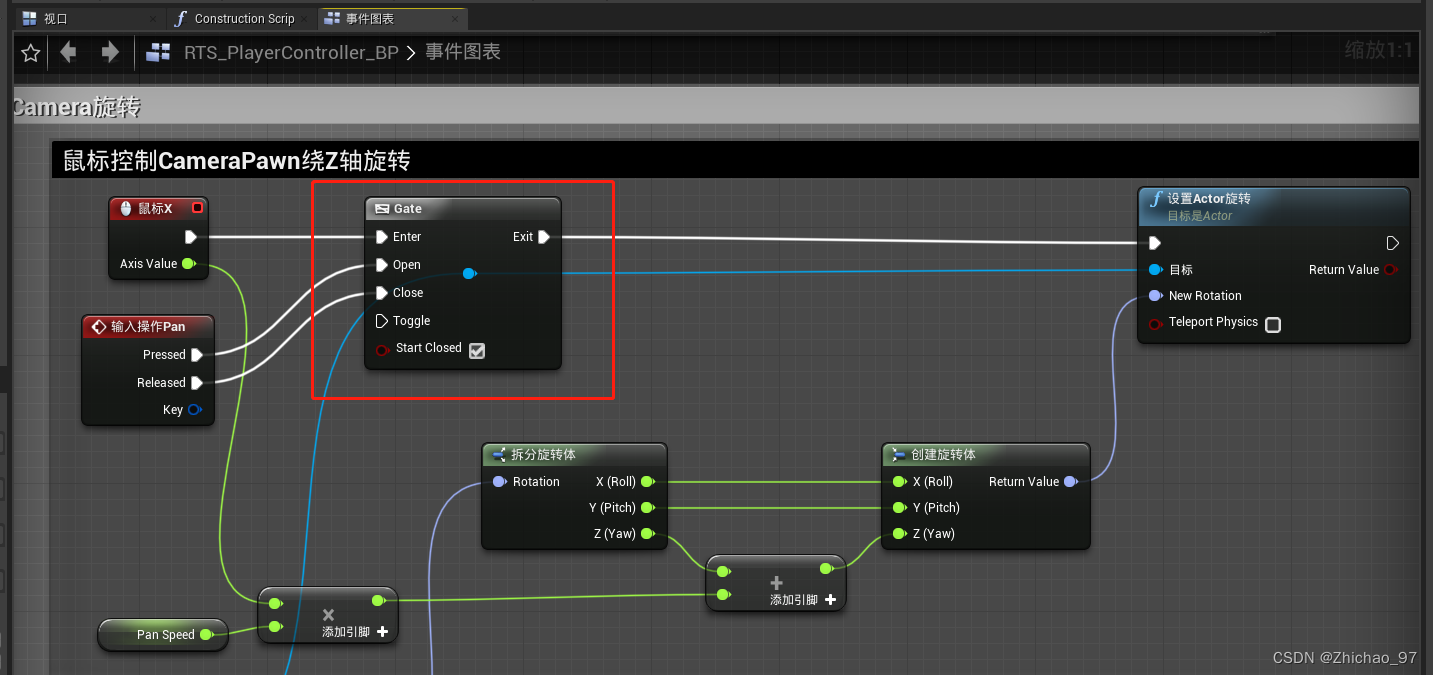Click the 设置Actor旋转 Return Value pin
The width and height of the screenshot is (1433, 675).
pos(1390,270)
